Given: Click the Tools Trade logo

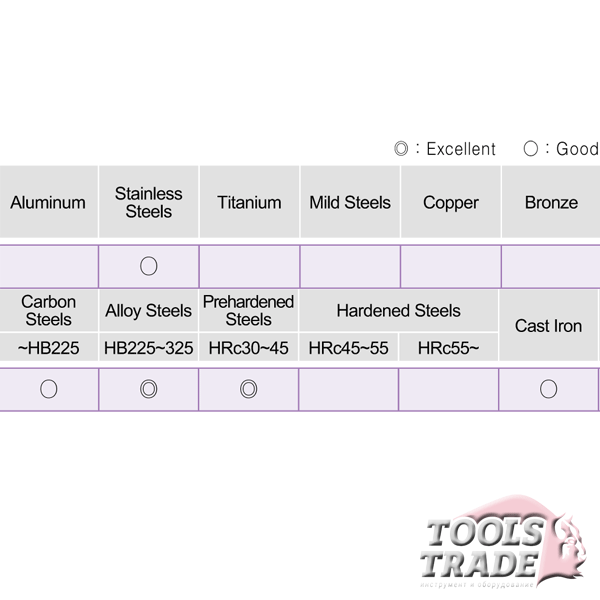Looking at the screenshot, I should coord(504,541).
